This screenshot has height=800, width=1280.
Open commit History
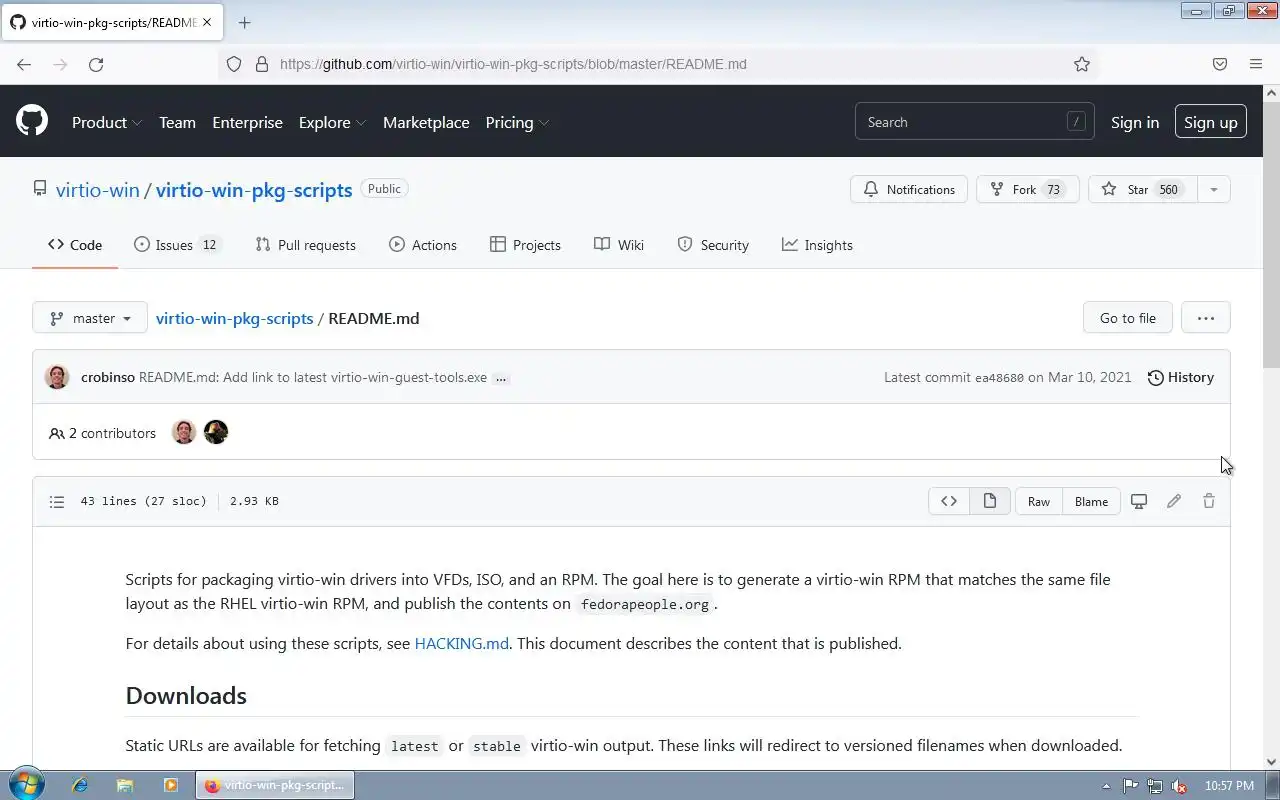point(1181,377)
